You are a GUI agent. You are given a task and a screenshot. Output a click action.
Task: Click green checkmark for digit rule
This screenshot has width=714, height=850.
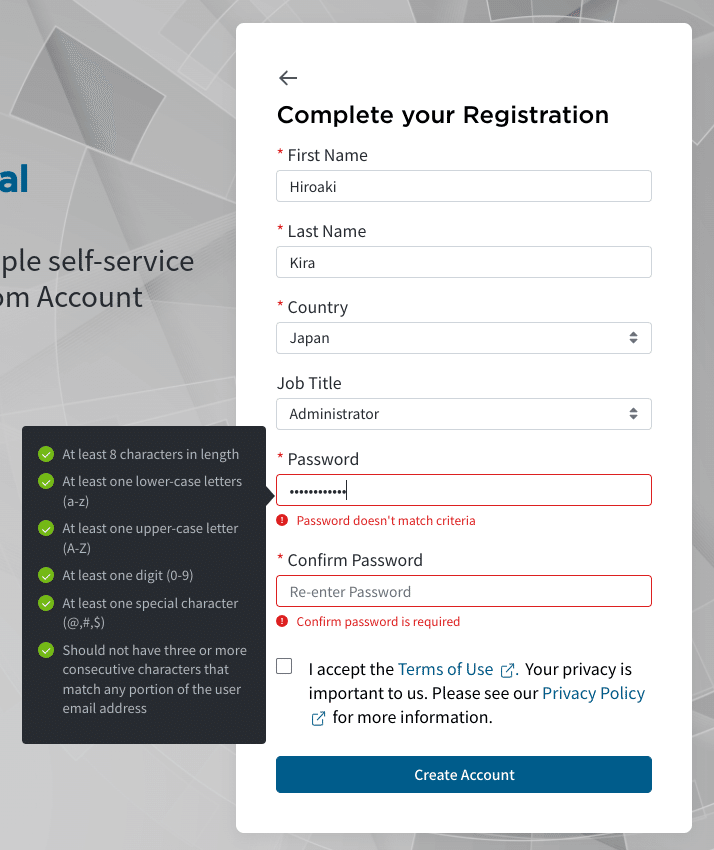[x=46, y=575]
